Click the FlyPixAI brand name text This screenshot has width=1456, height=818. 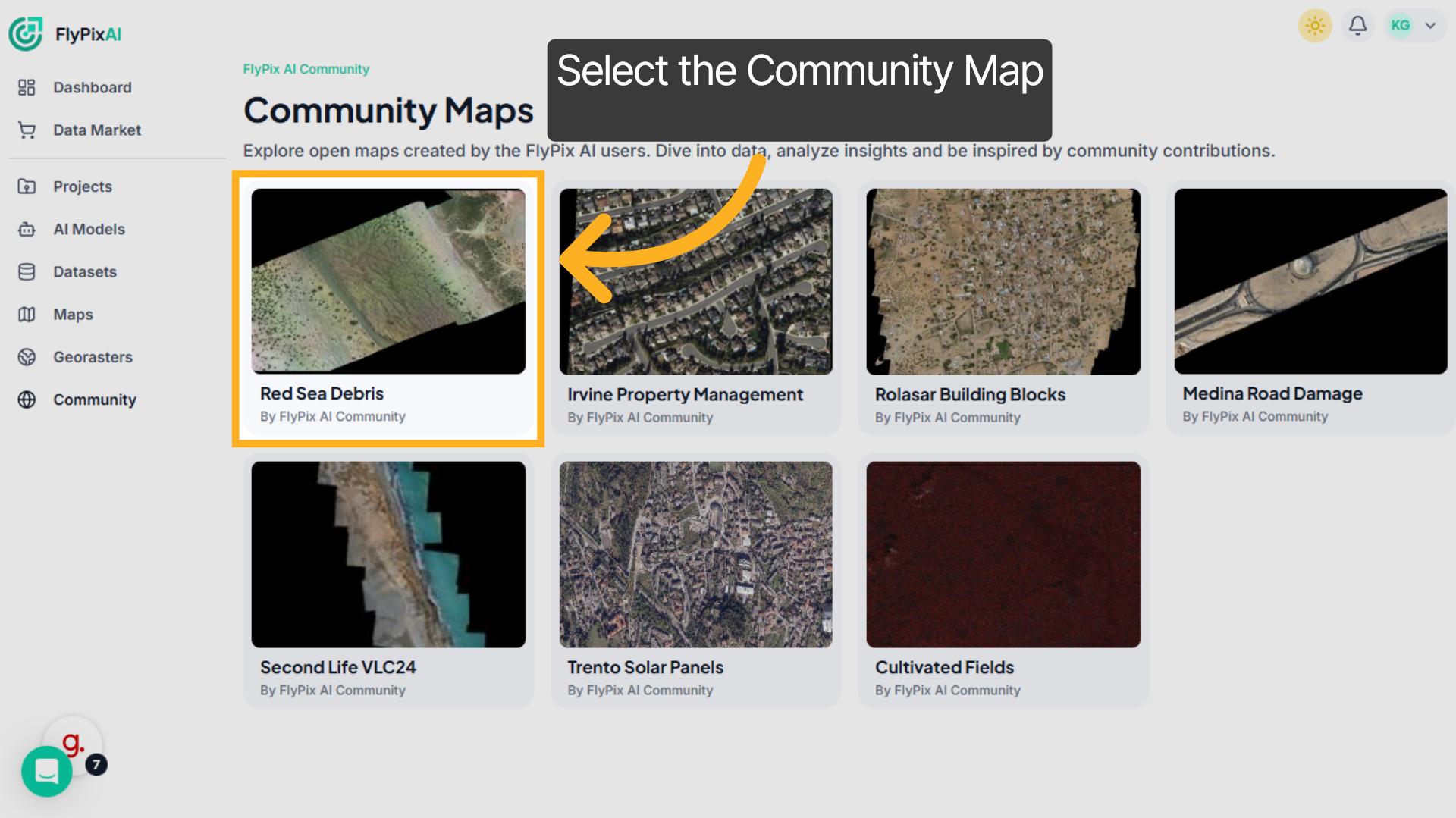point(88,34)
